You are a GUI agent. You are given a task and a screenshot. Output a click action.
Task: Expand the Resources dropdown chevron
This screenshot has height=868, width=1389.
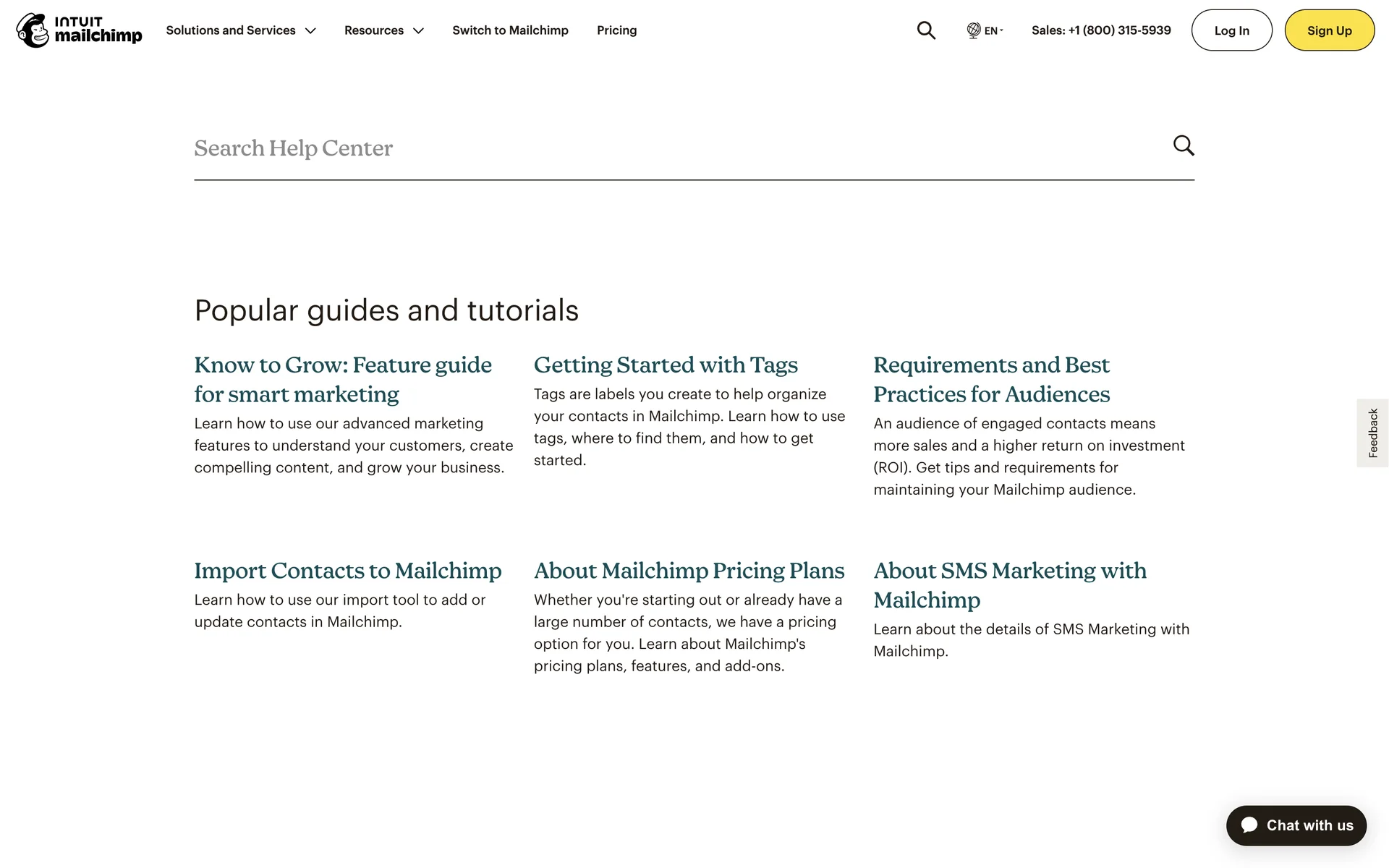(x=418, y=30)
